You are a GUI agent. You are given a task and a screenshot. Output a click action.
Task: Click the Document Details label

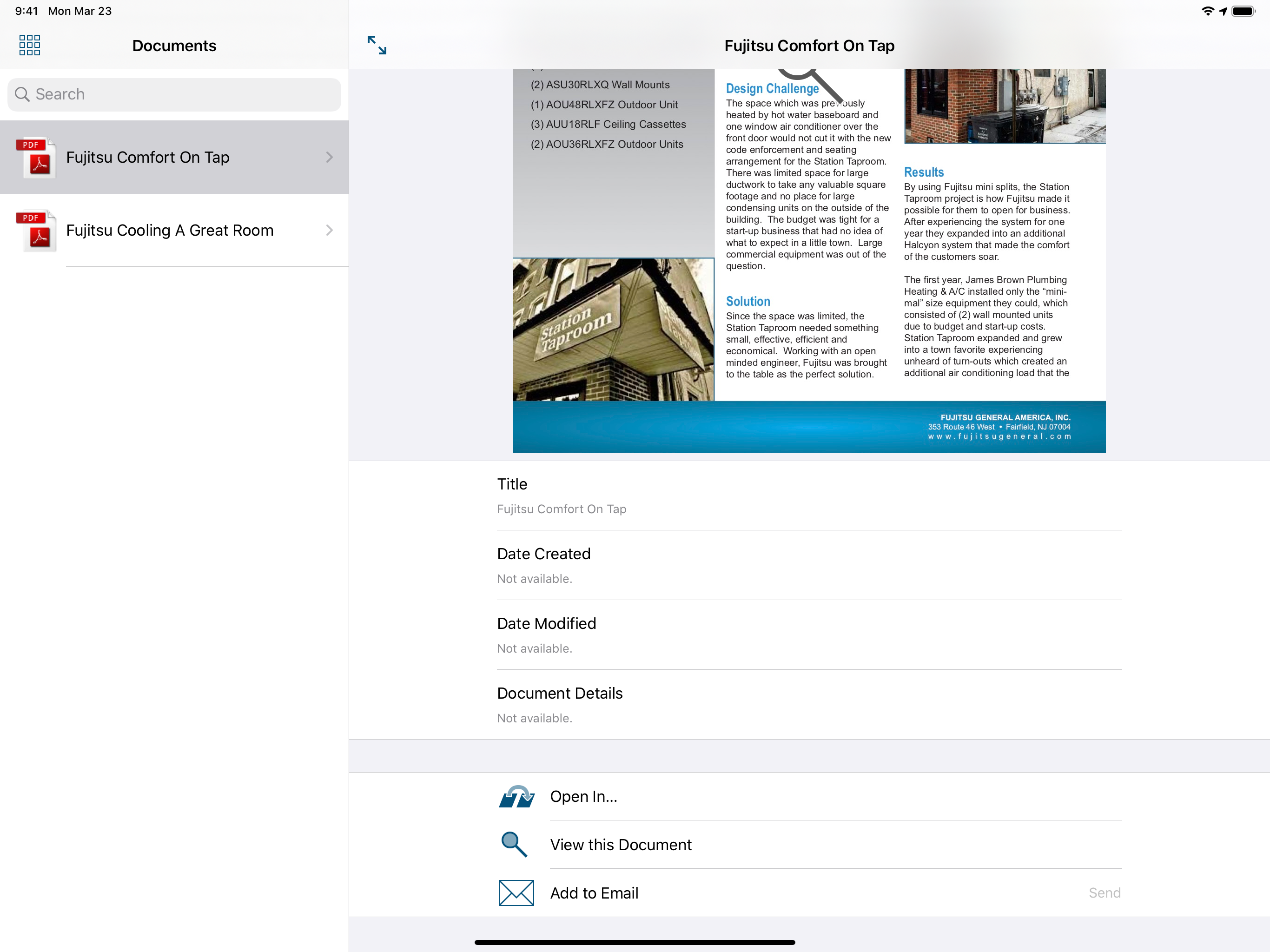(560, 693)
